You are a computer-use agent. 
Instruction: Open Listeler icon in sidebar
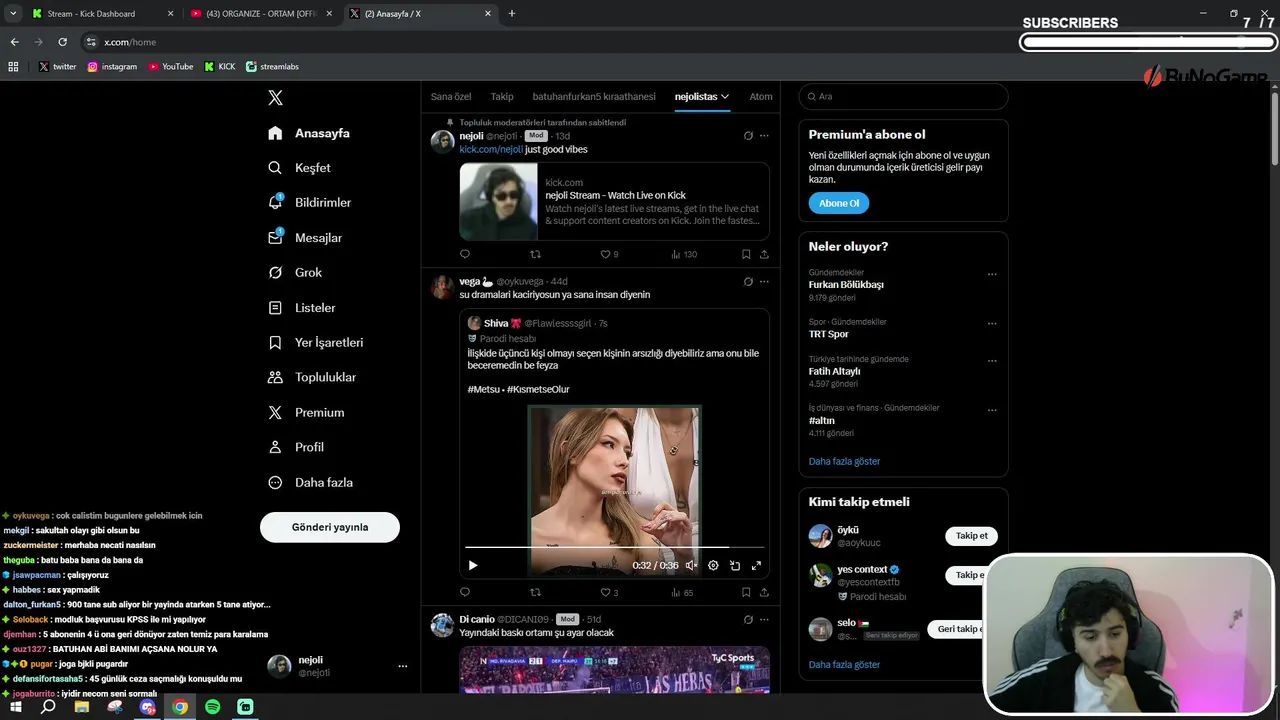(275, 308)
